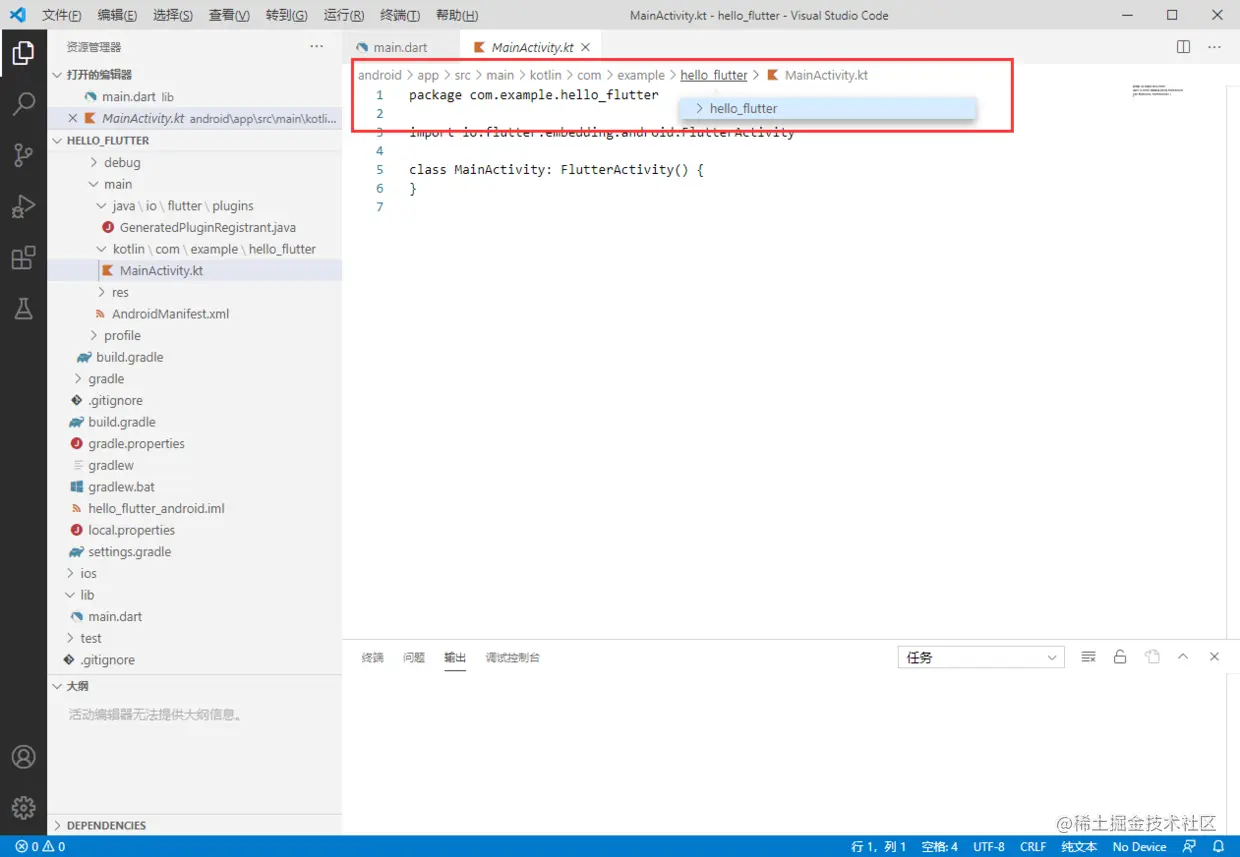Collapse kotlin\com\example\hello_flutter folder
The height and width of the screenshot is (857, 1240).
214,249
